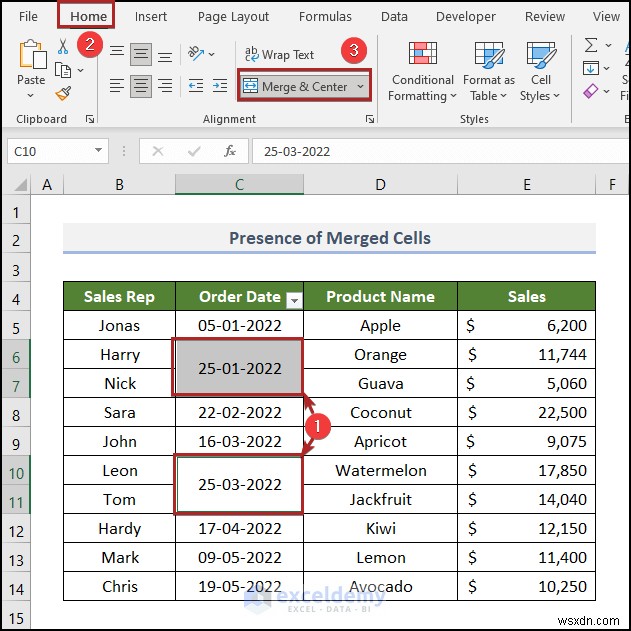Viewport: 631px width, 631px height.
Task: Open Clipboard pane dialog launcher
Action: click(x=90, y=119)
